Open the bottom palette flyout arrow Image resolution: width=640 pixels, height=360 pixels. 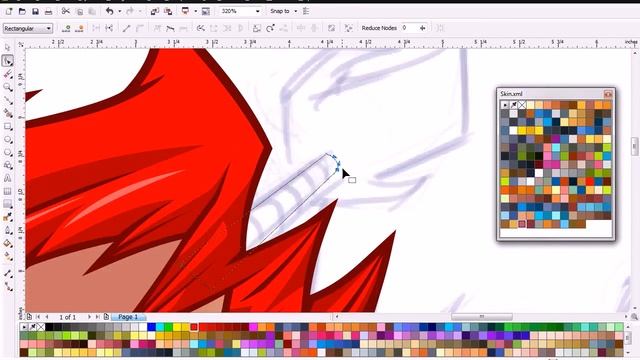coord(24,327)
